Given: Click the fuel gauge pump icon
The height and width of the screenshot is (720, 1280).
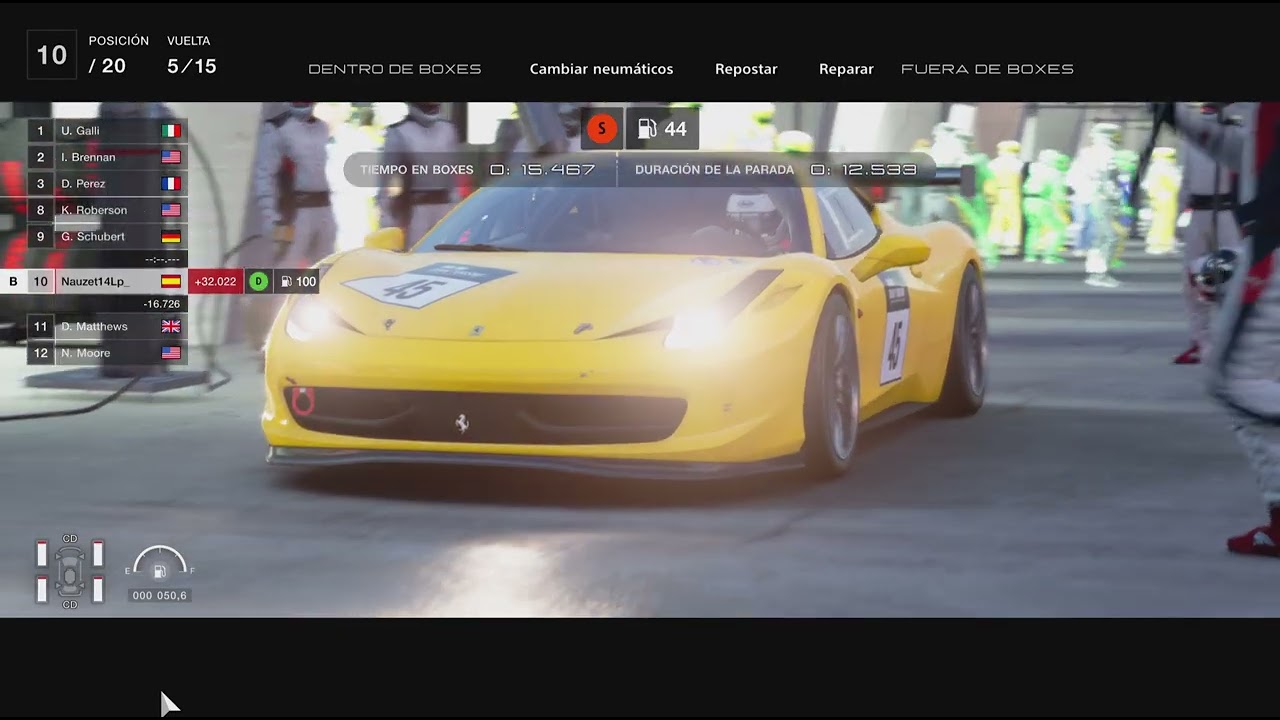Looking at the screenshot, I should pyautogui.click(x=159, y=572).
